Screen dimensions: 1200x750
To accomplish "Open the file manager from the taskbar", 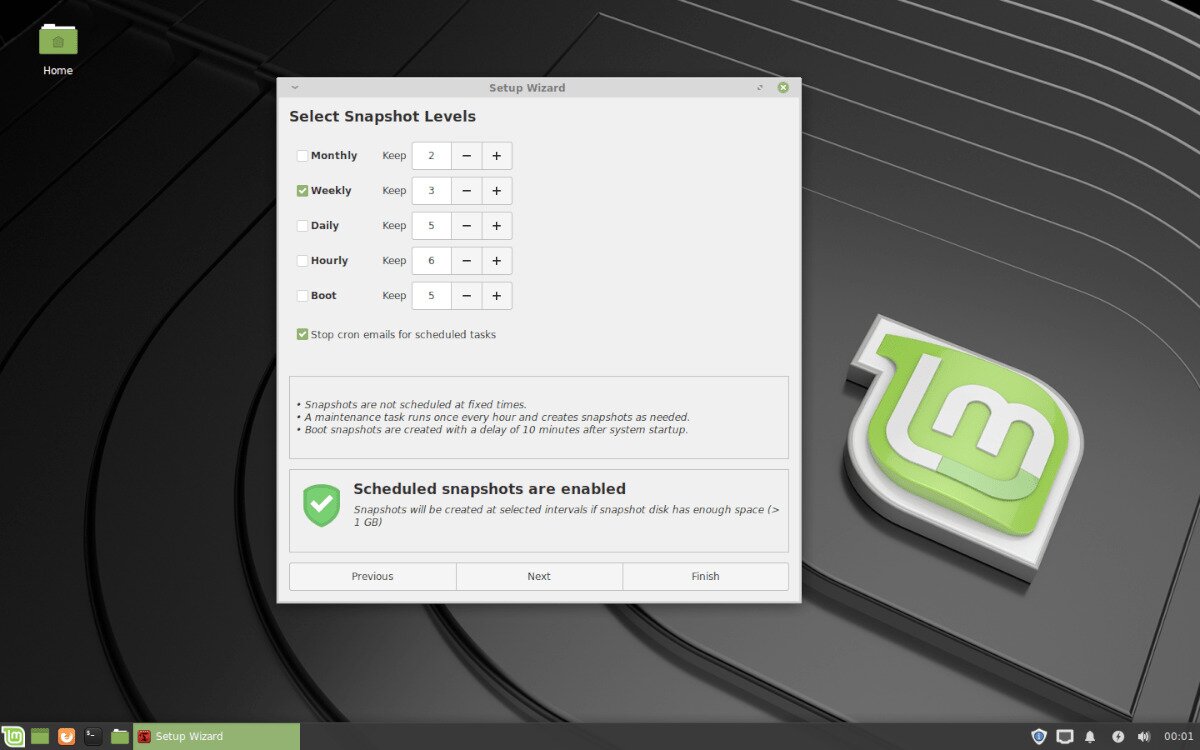I will [x=120, y=736].
